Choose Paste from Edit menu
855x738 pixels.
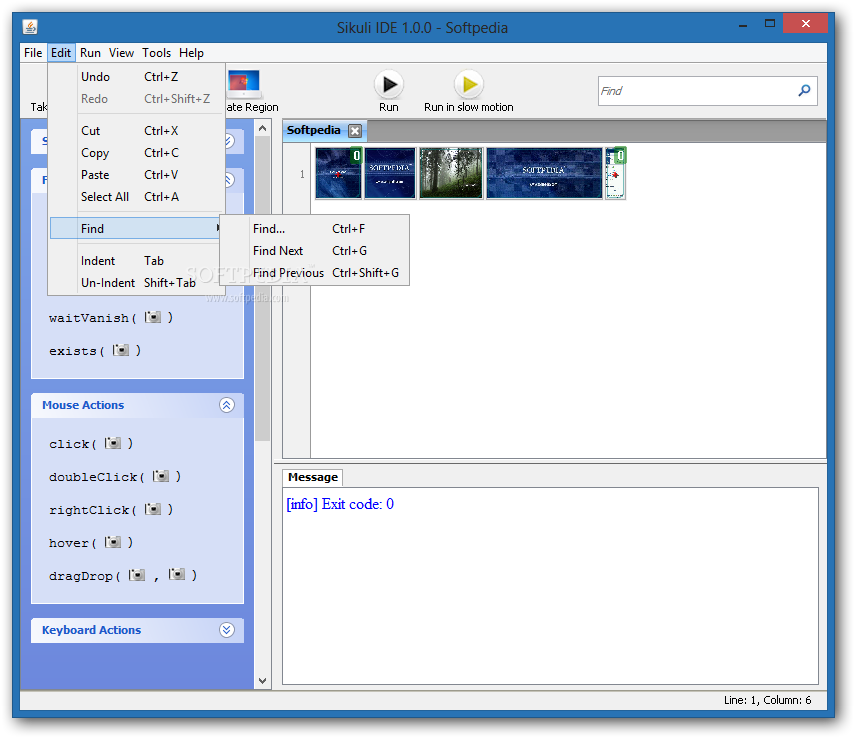tap(137, 175)
